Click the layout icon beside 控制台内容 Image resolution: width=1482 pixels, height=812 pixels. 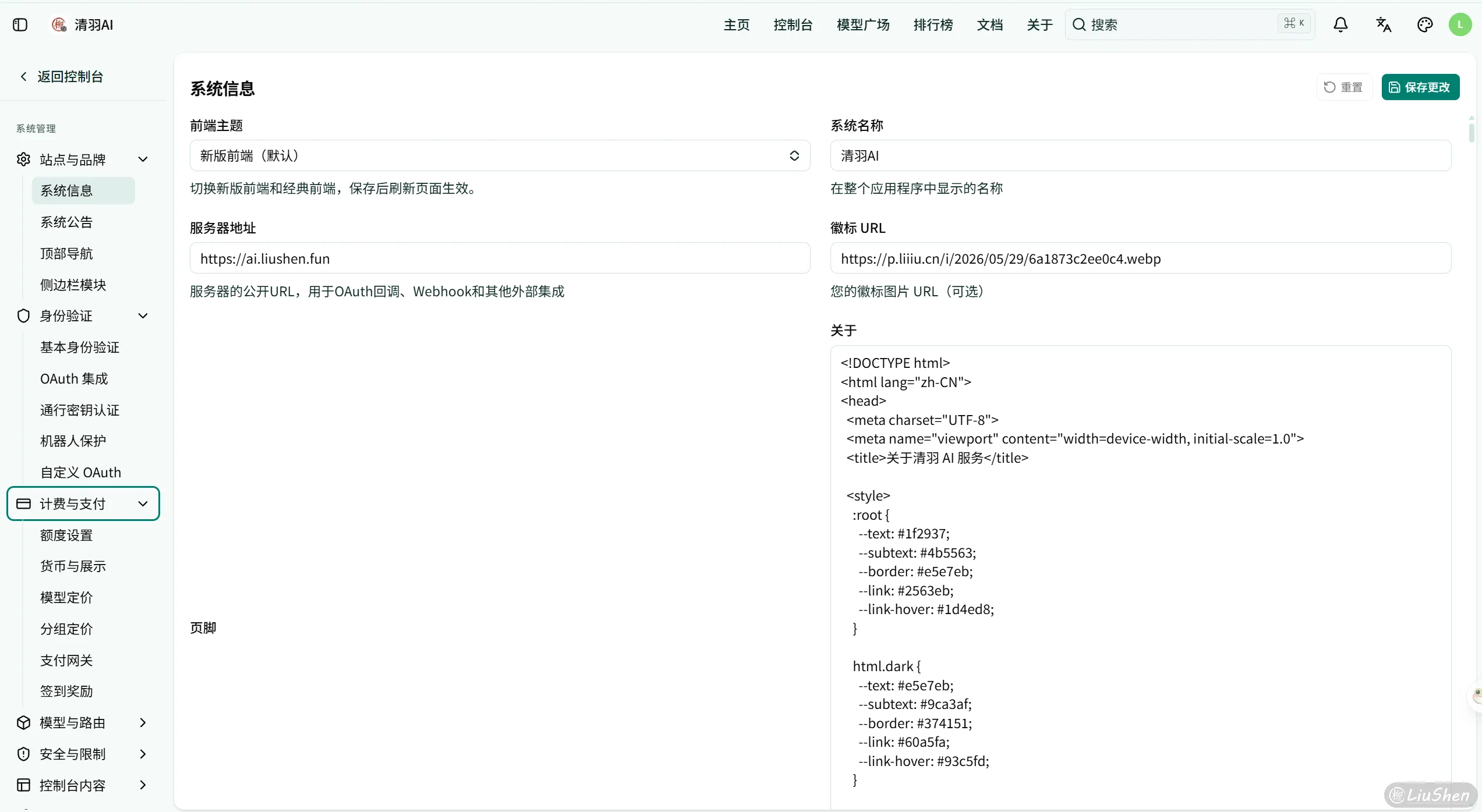[x=23, y=785]
